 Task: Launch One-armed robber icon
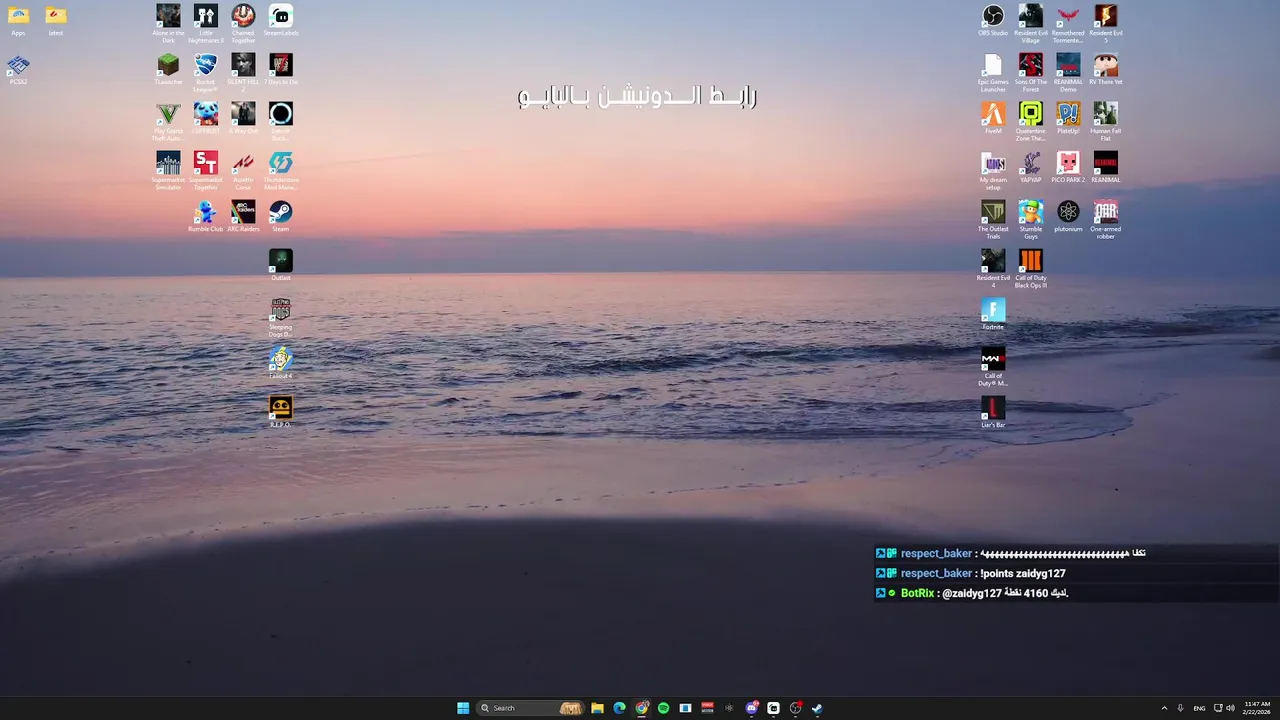point(1106,219)
